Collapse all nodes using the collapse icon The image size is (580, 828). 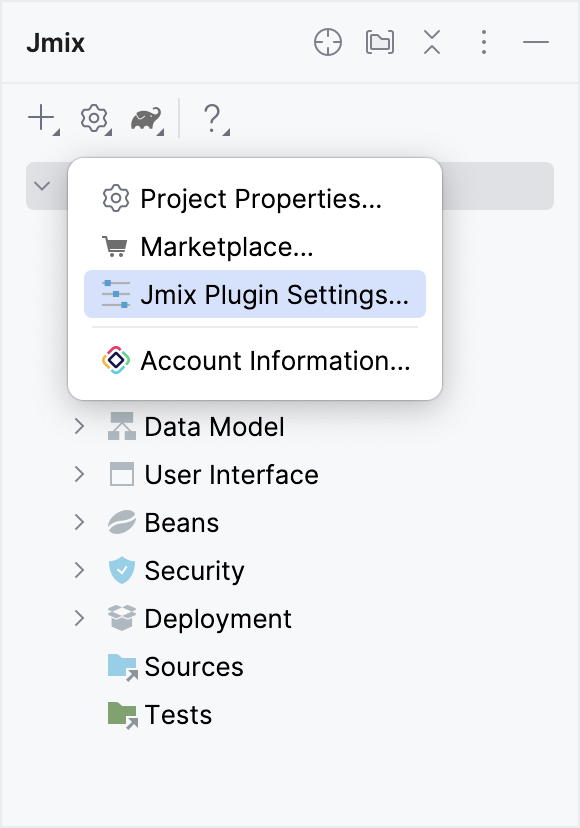[432, 43]
